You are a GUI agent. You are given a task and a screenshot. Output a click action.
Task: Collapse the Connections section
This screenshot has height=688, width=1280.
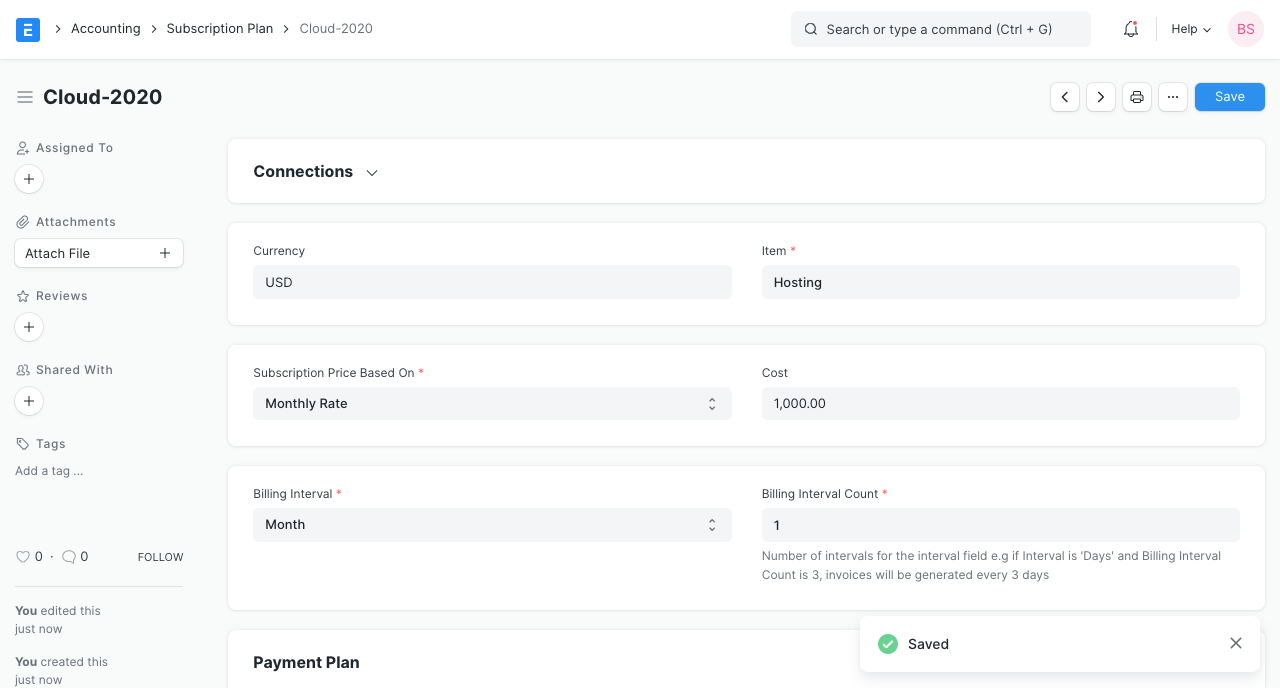coord(371,172)
